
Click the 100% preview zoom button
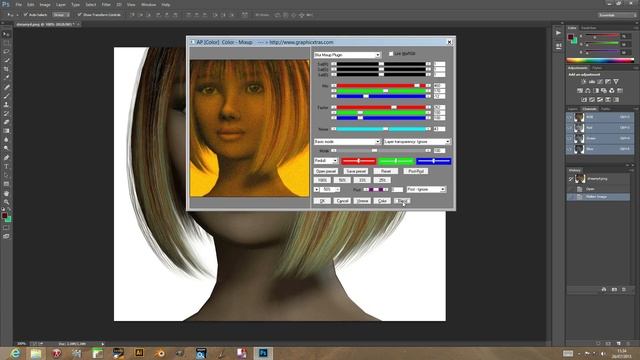pyautogui.click(x=322, y=180)
